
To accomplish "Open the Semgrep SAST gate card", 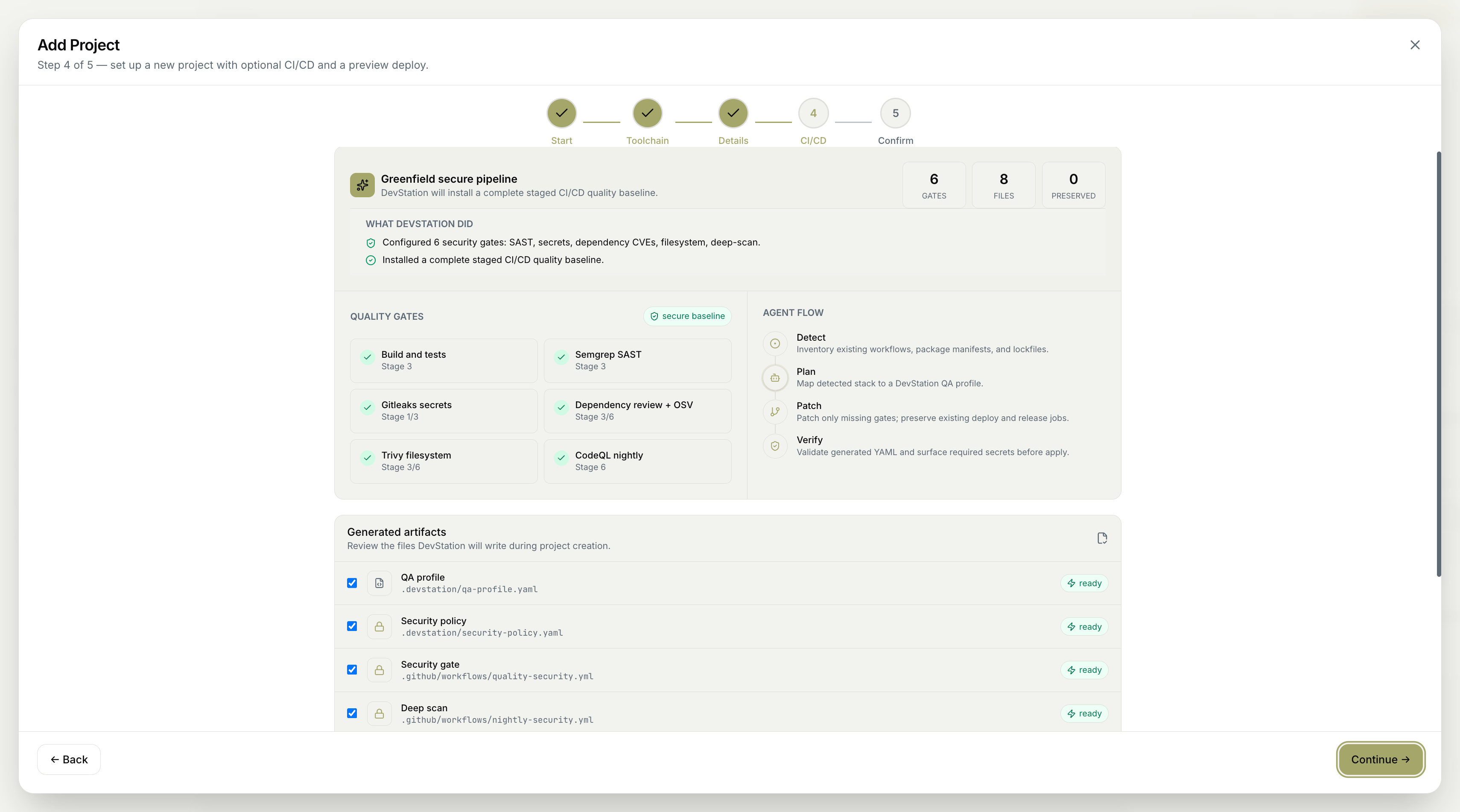I will tap(638, 360).
